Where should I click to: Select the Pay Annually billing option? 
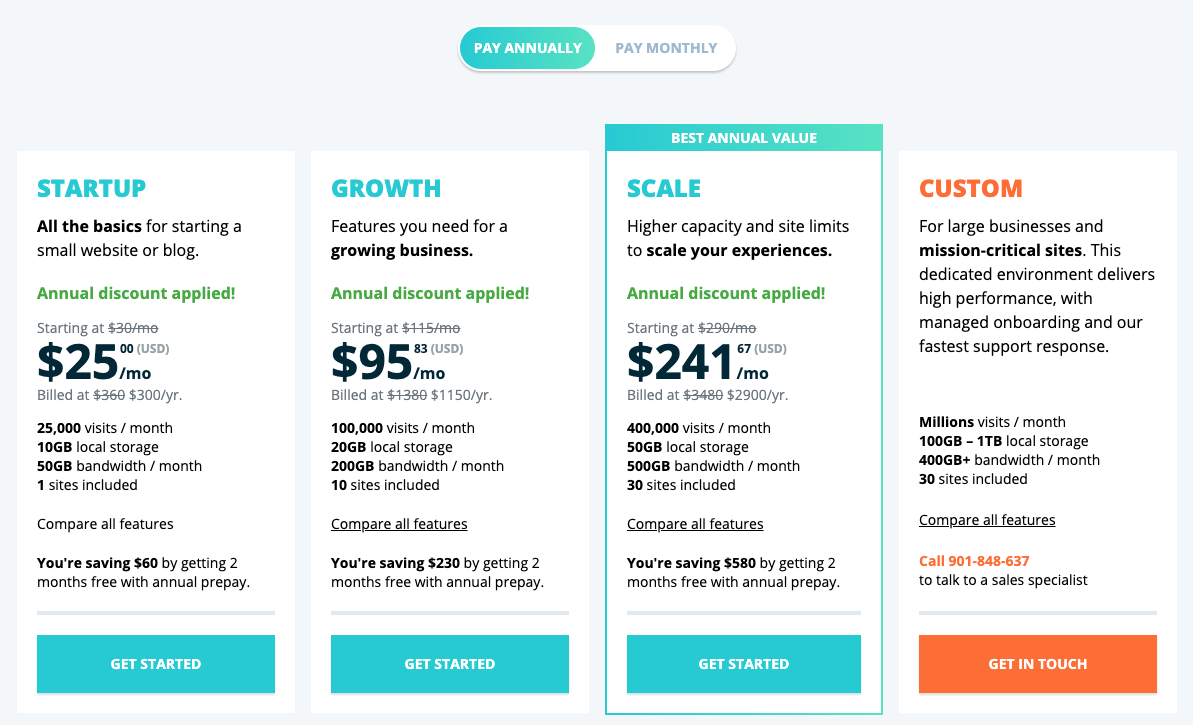527,48
